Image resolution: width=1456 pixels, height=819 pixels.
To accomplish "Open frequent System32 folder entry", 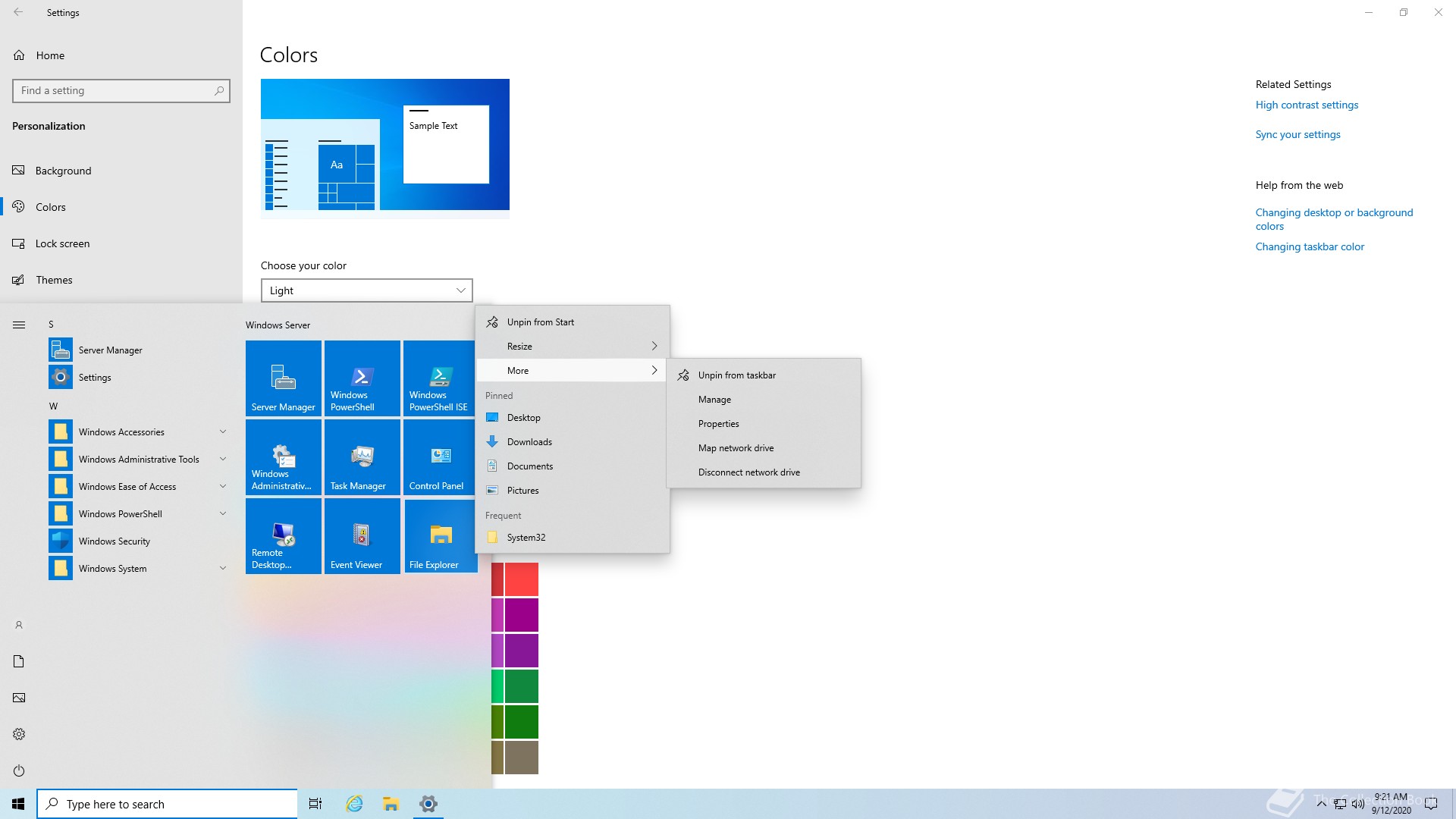I will [573, 537].
